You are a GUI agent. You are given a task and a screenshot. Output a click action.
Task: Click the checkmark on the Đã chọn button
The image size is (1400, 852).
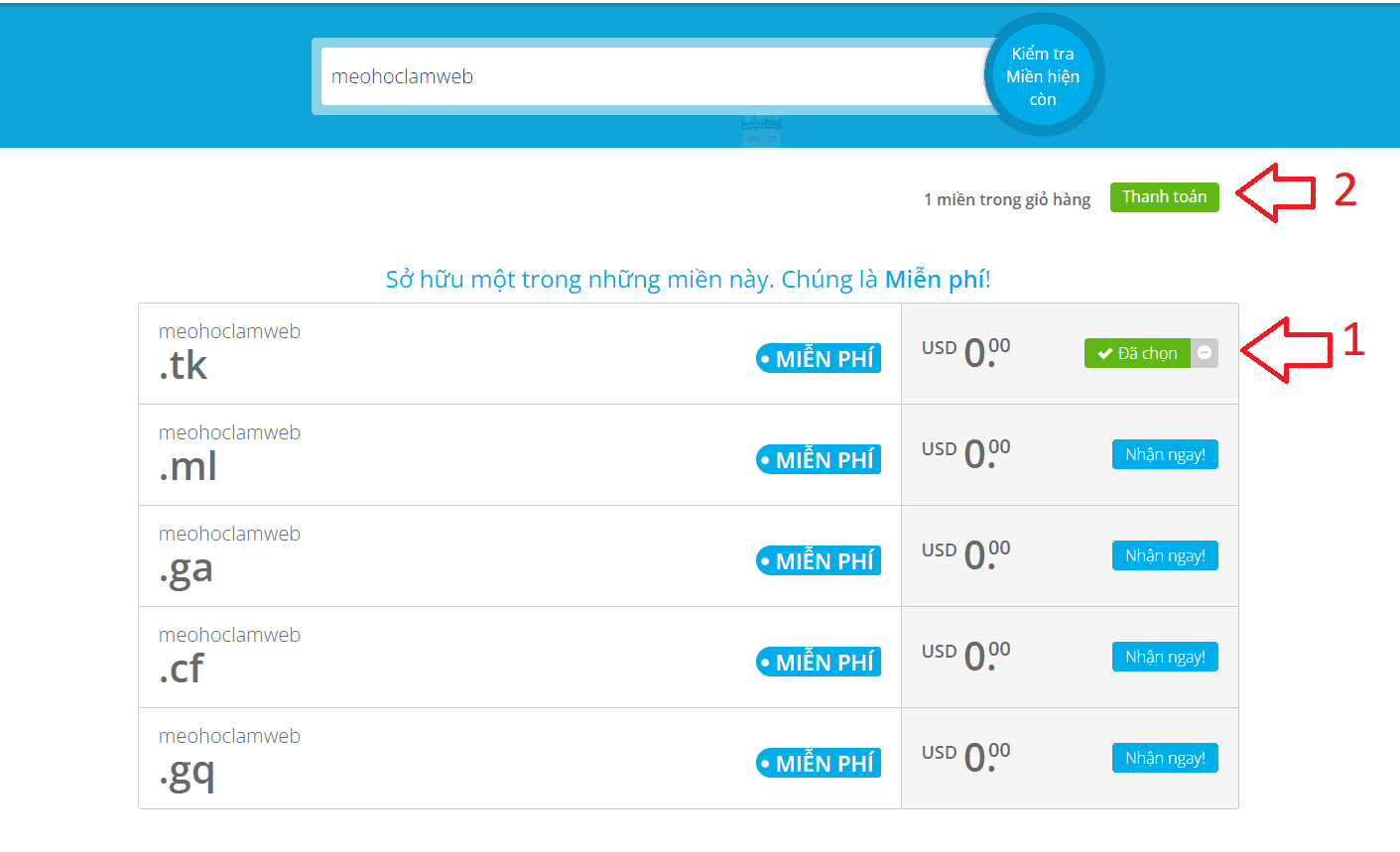(1104, 354)
